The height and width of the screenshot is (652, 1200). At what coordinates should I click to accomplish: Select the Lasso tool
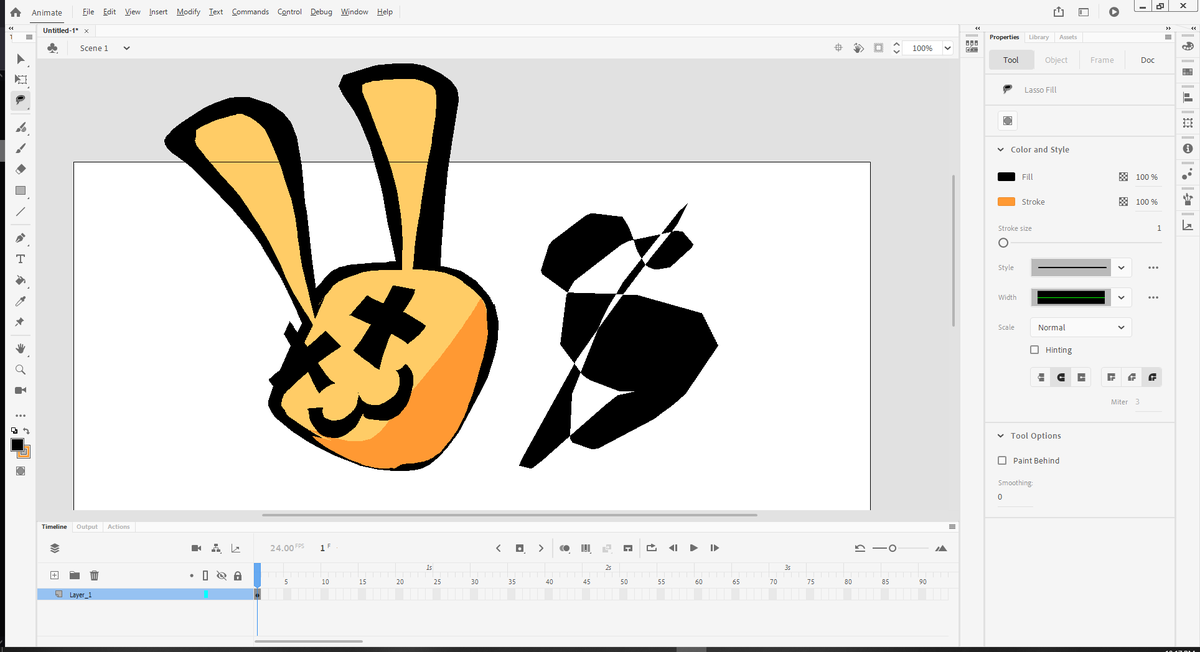(20, 101)
